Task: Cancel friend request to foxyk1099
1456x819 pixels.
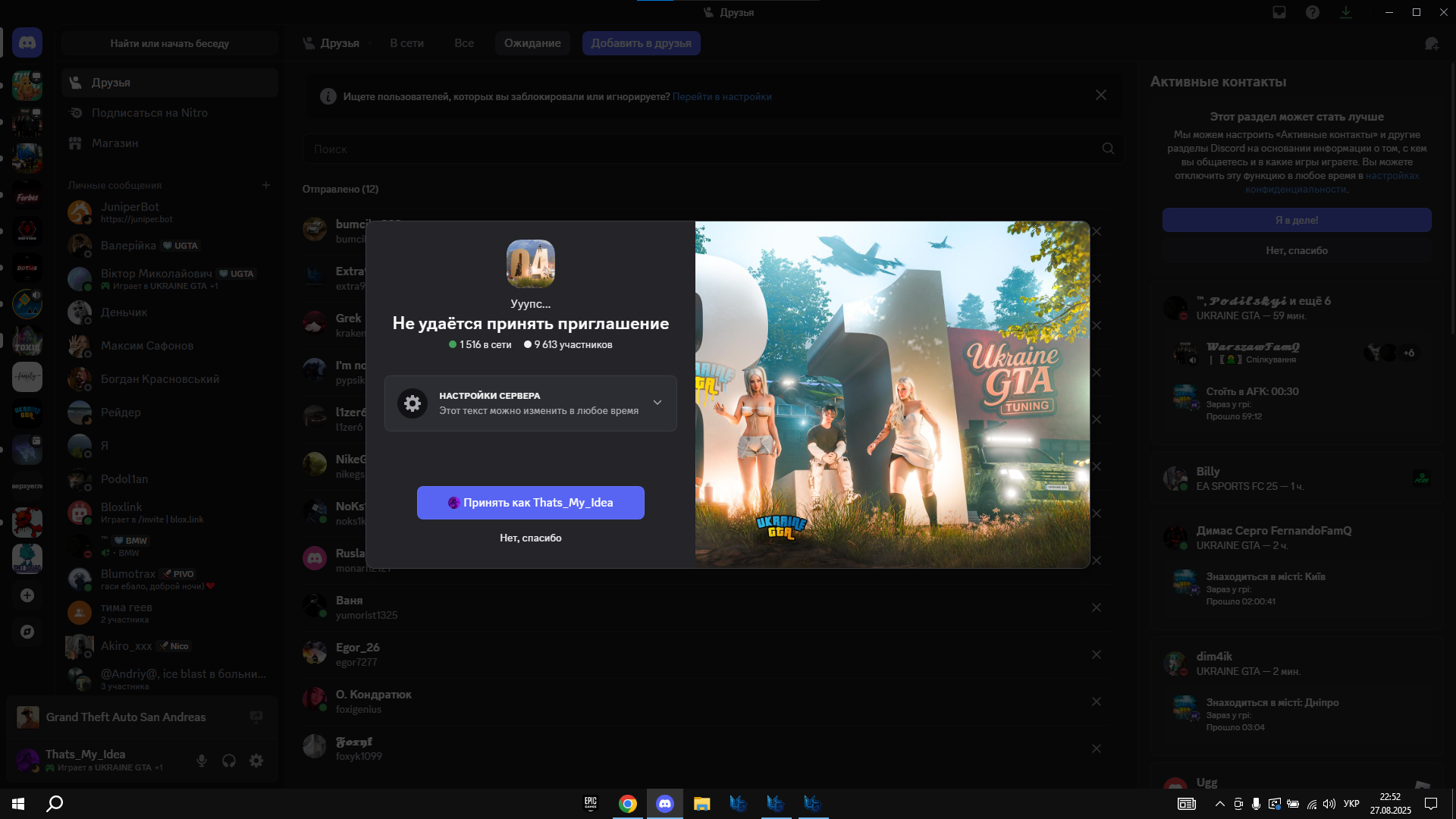Action: 1097,748
